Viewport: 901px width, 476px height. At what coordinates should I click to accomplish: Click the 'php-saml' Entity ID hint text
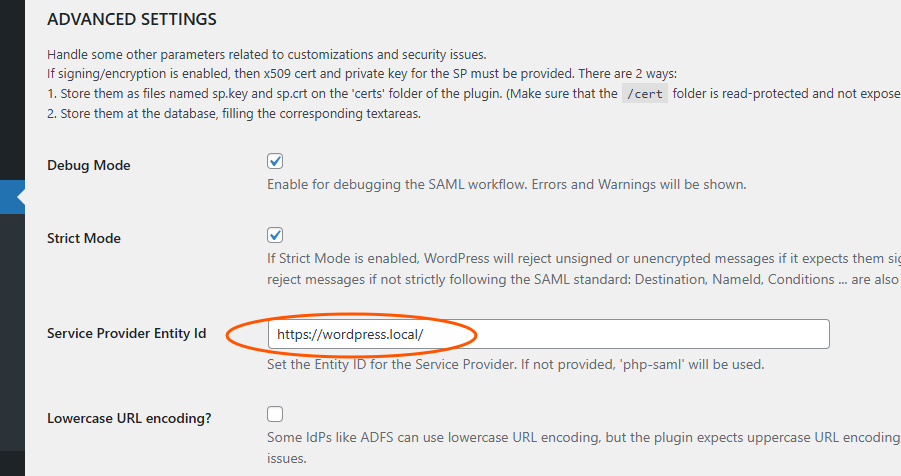pos(516,364)
